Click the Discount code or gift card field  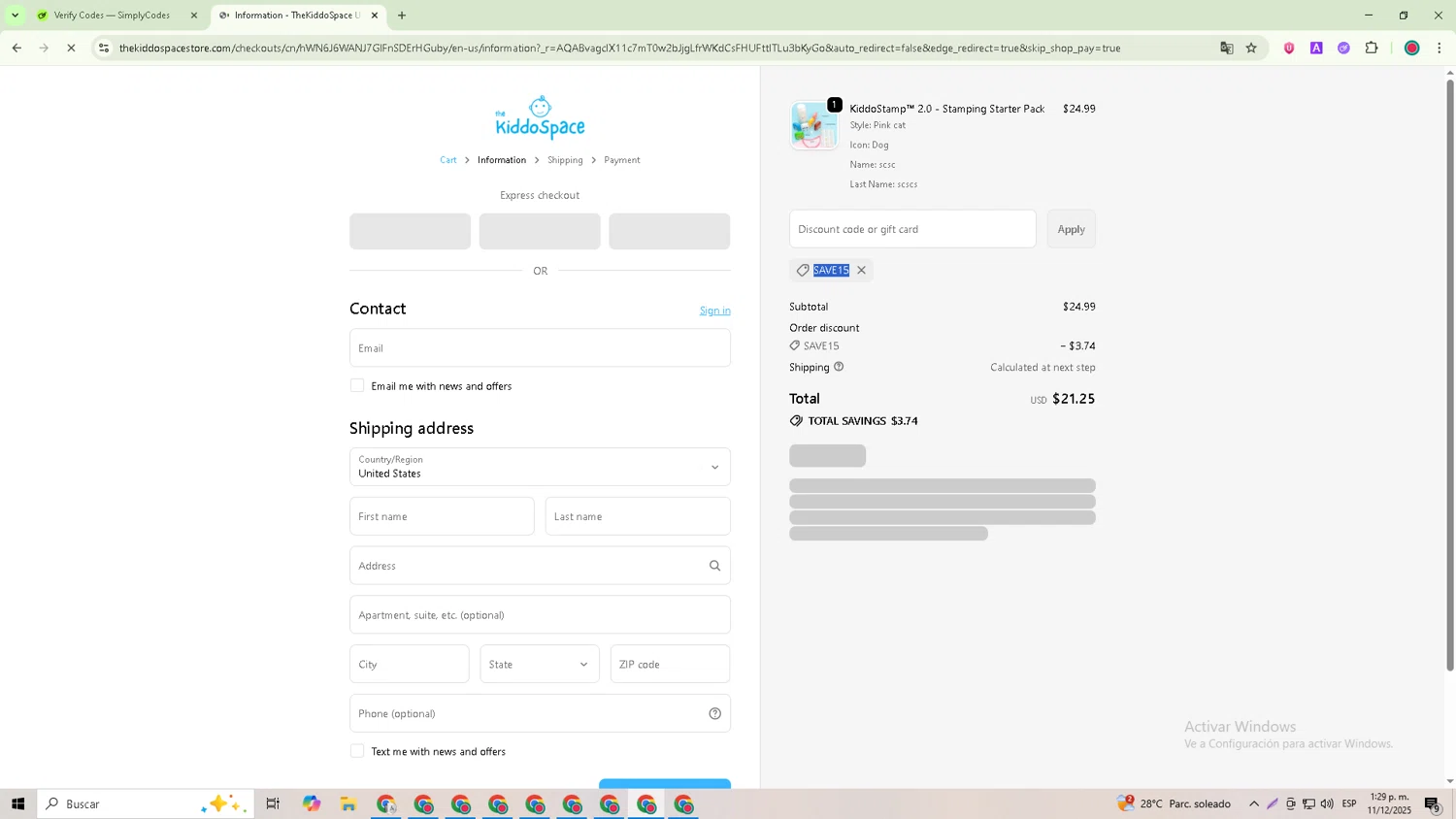click(912, 229)
